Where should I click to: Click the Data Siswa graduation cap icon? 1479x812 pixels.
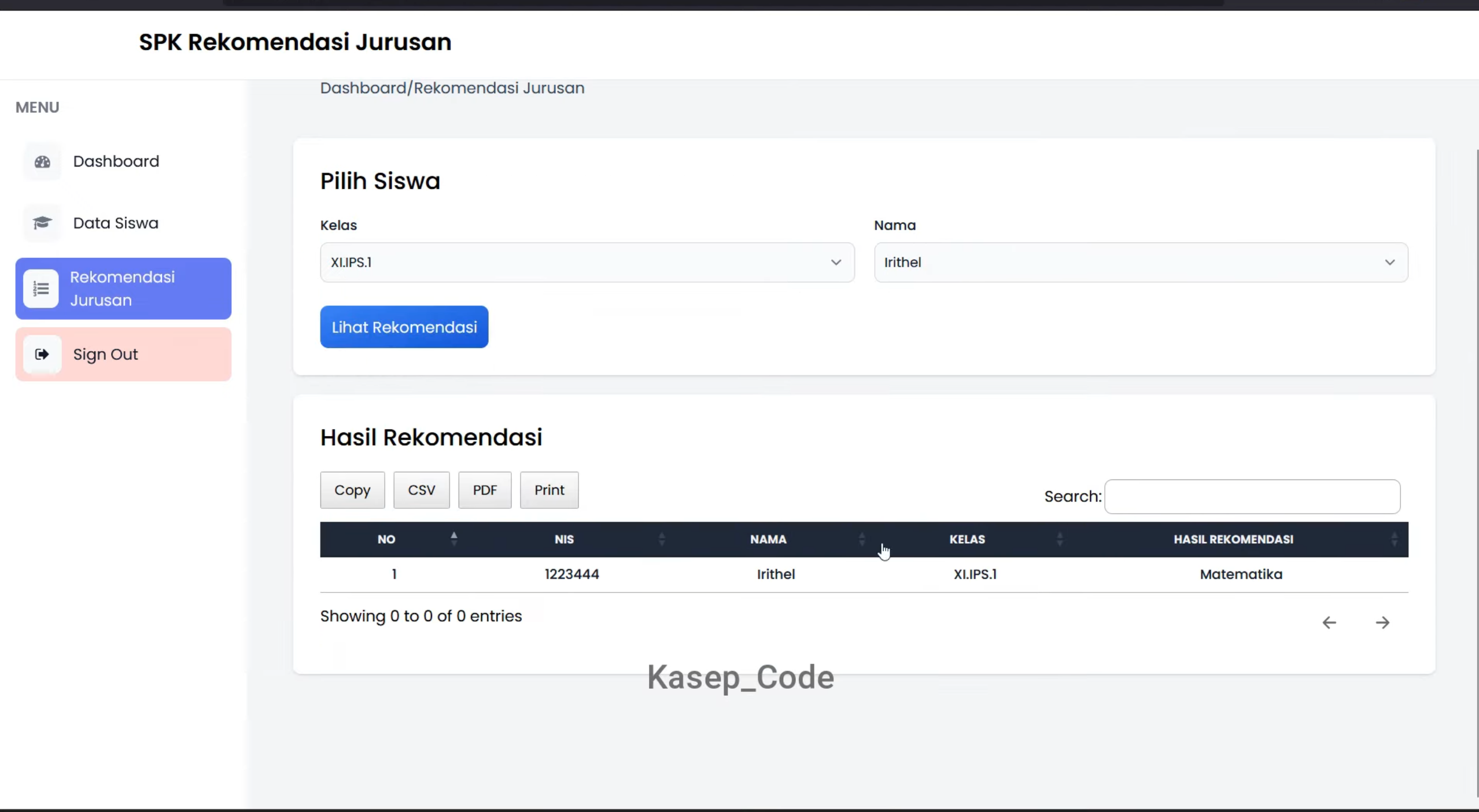coord(42,223)
